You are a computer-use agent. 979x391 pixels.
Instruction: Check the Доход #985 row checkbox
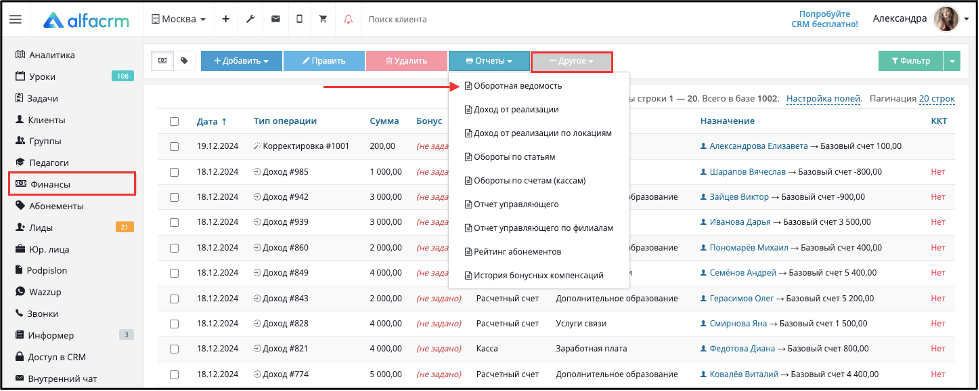click(175, 172)
